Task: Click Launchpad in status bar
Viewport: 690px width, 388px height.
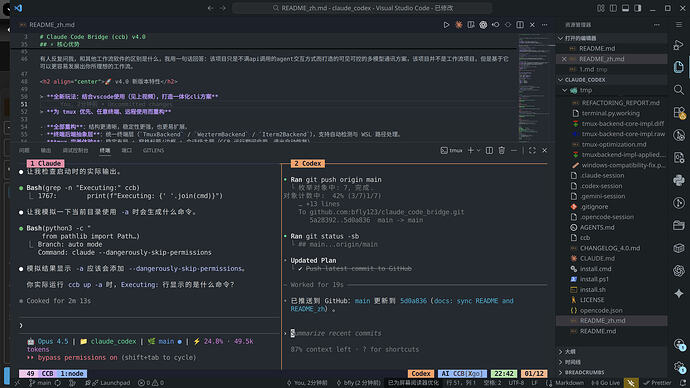Action: pos(111,383)
